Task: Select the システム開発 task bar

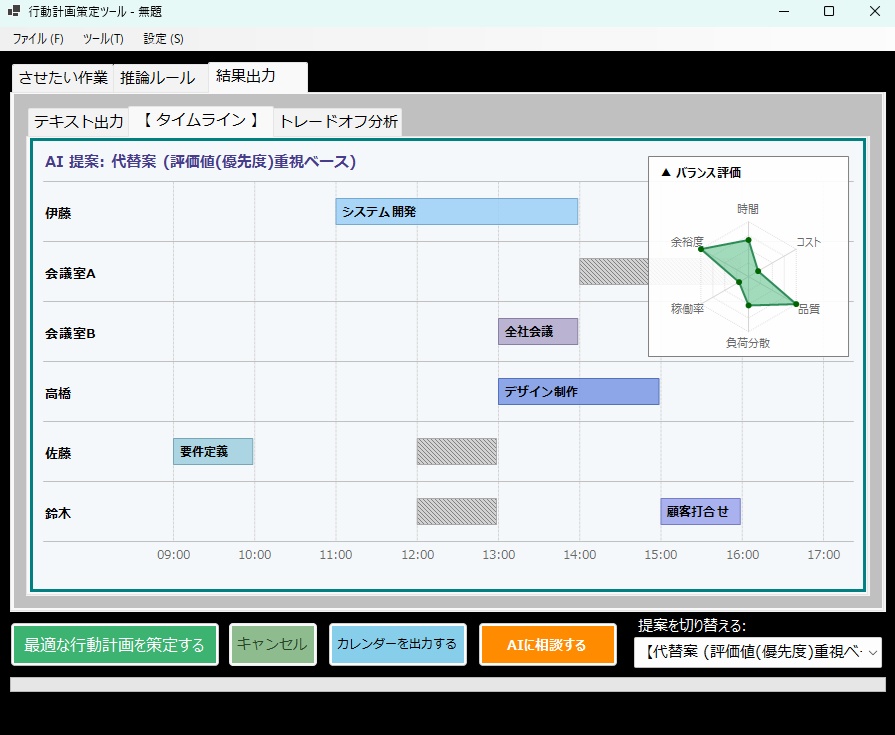Action: pos(457,212)
